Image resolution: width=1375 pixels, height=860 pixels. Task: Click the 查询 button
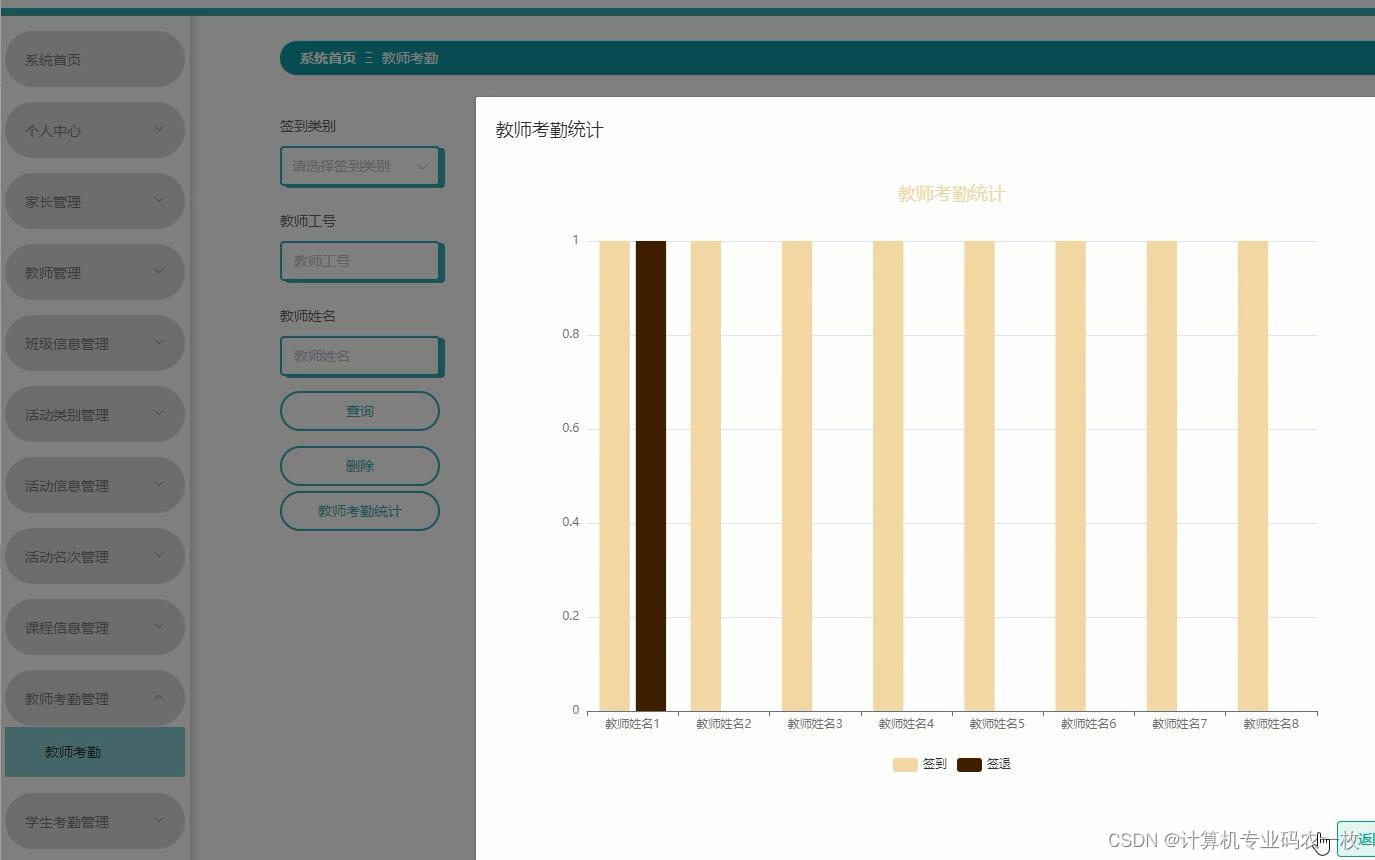(360, 411)
